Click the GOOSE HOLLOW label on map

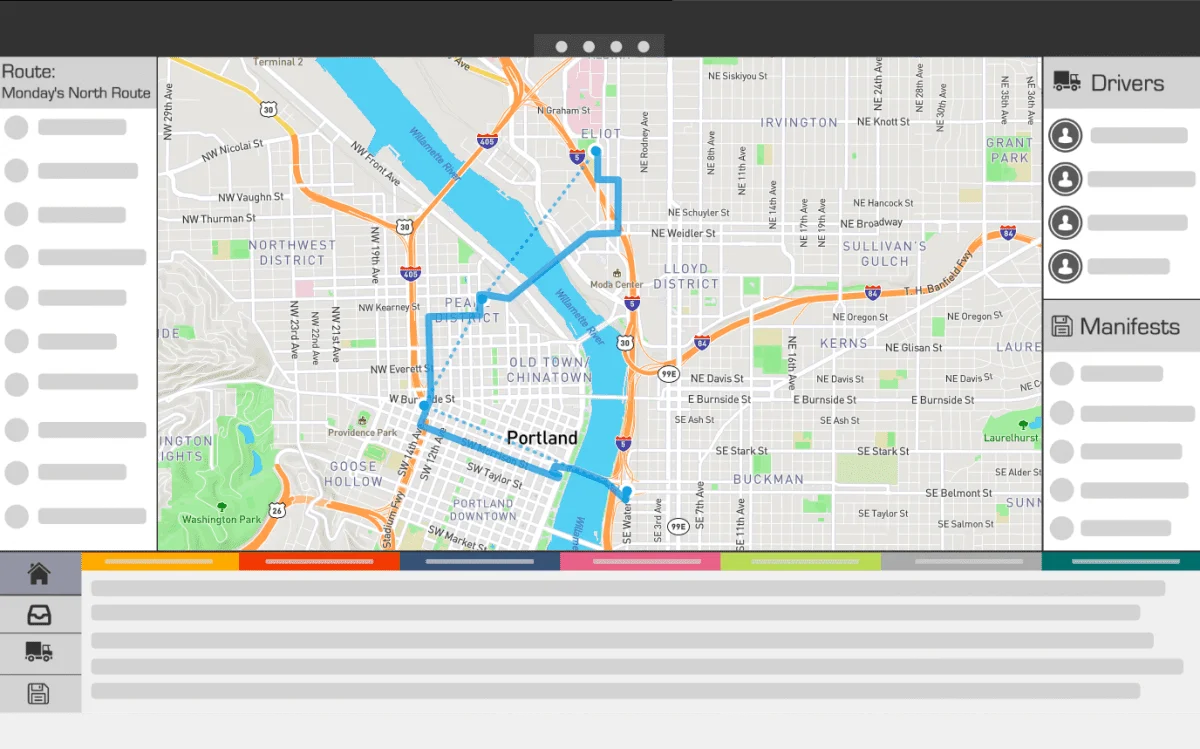tap(354, 474)
